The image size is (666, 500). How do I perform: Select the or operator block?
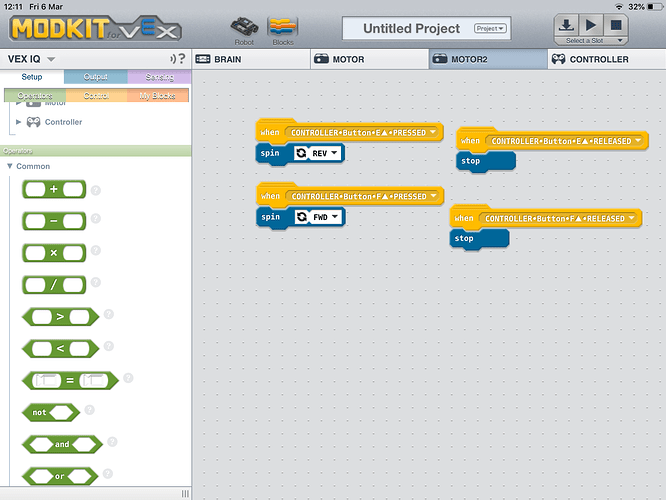click(60, 476)
